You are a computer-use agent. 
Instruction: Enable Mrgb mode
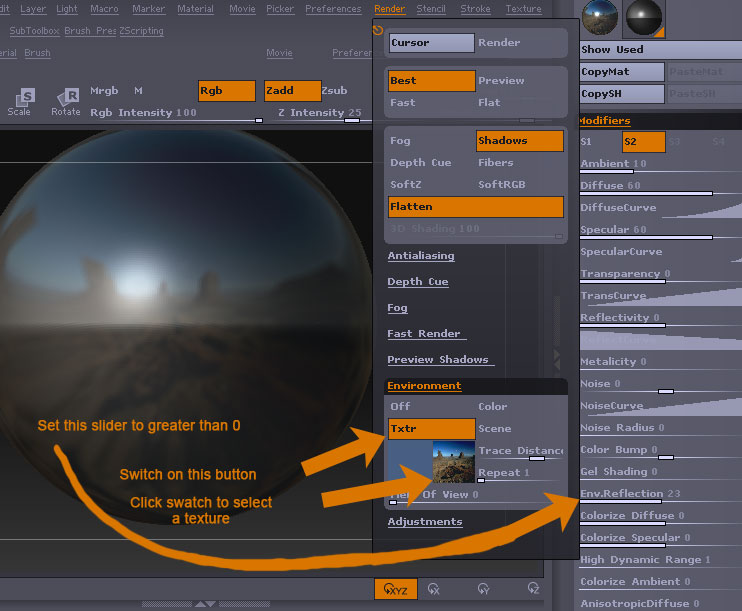pyautogui.click(x=104, y=90)
